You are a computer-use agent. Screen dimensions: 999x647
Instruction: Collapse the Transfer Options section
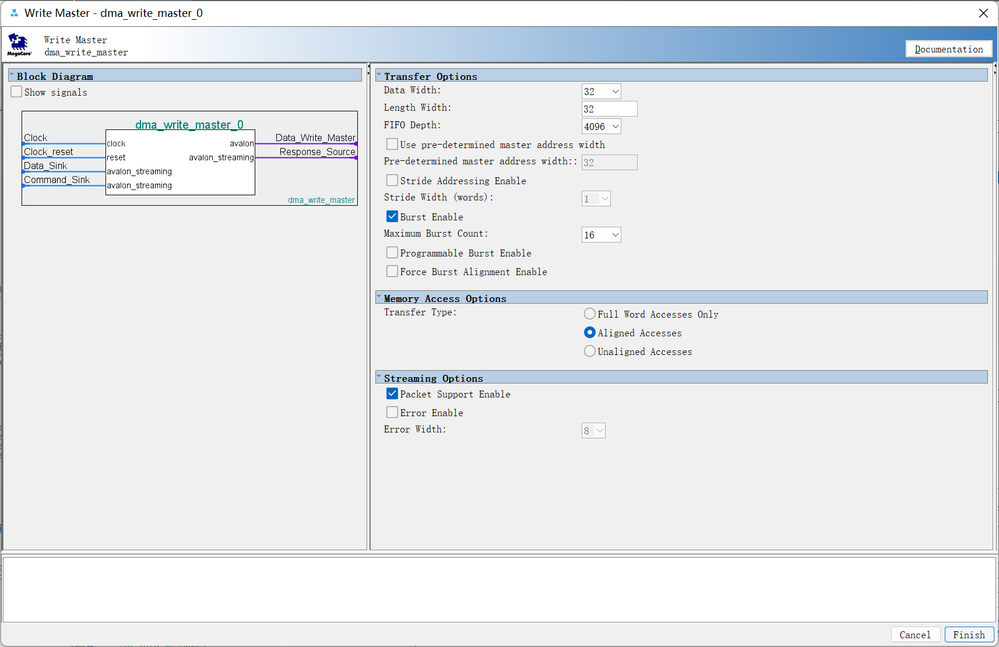coord(379,76)
